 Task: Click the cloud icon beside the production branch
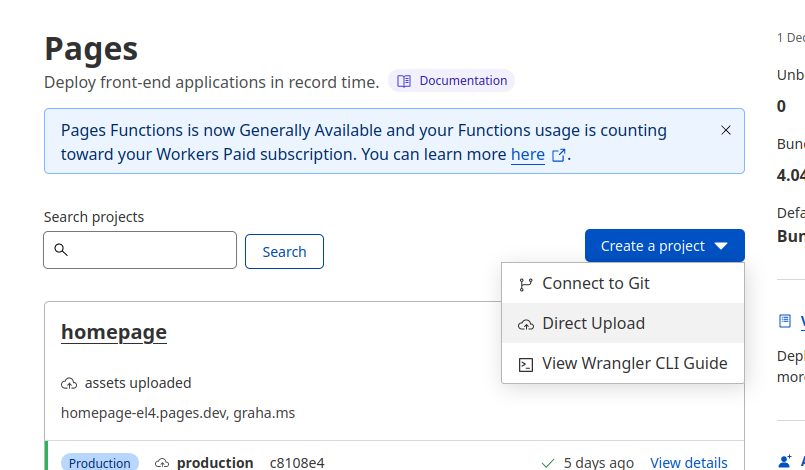(x=162, y=463)
